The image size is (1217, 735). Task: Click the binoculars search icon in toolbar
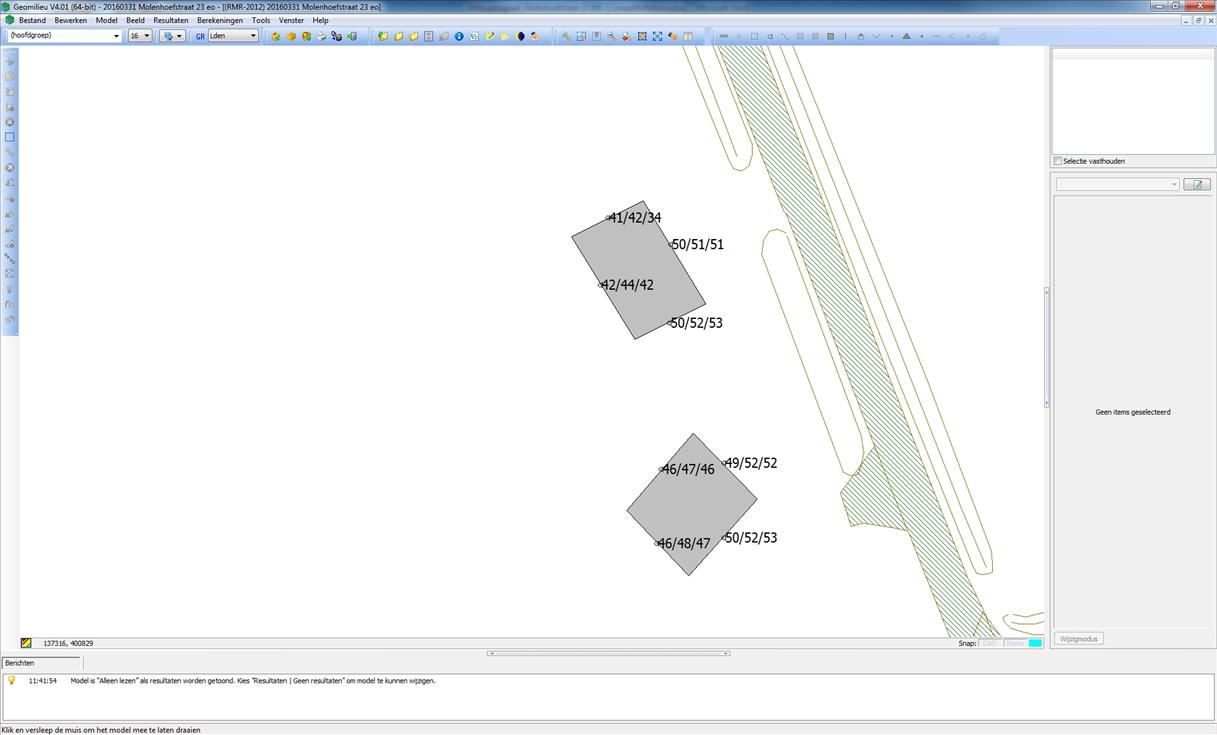point(336,36)
